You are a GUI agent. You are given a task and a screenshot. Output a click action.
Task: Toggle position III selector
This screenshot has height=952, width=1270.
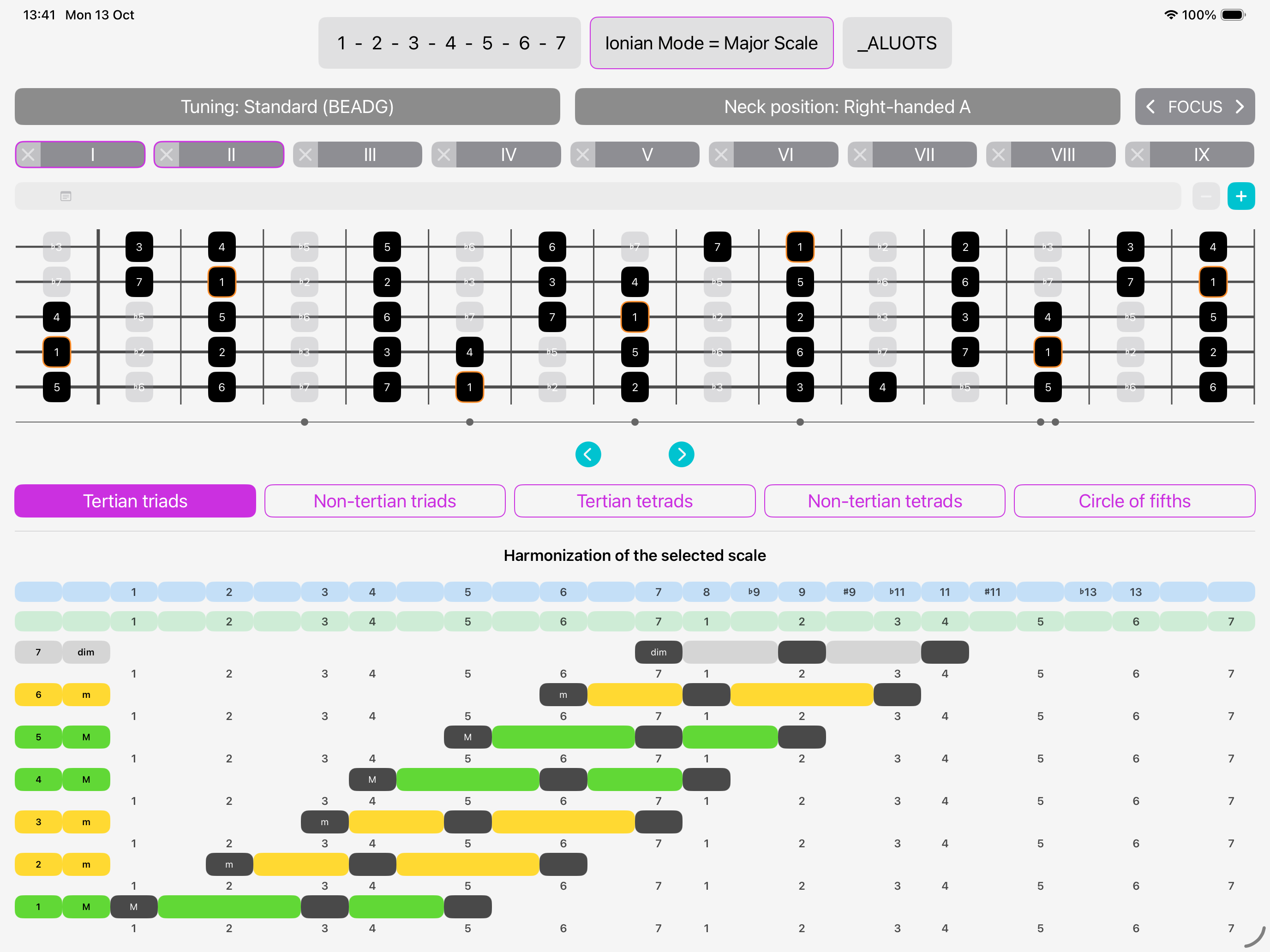pos(370,155)
